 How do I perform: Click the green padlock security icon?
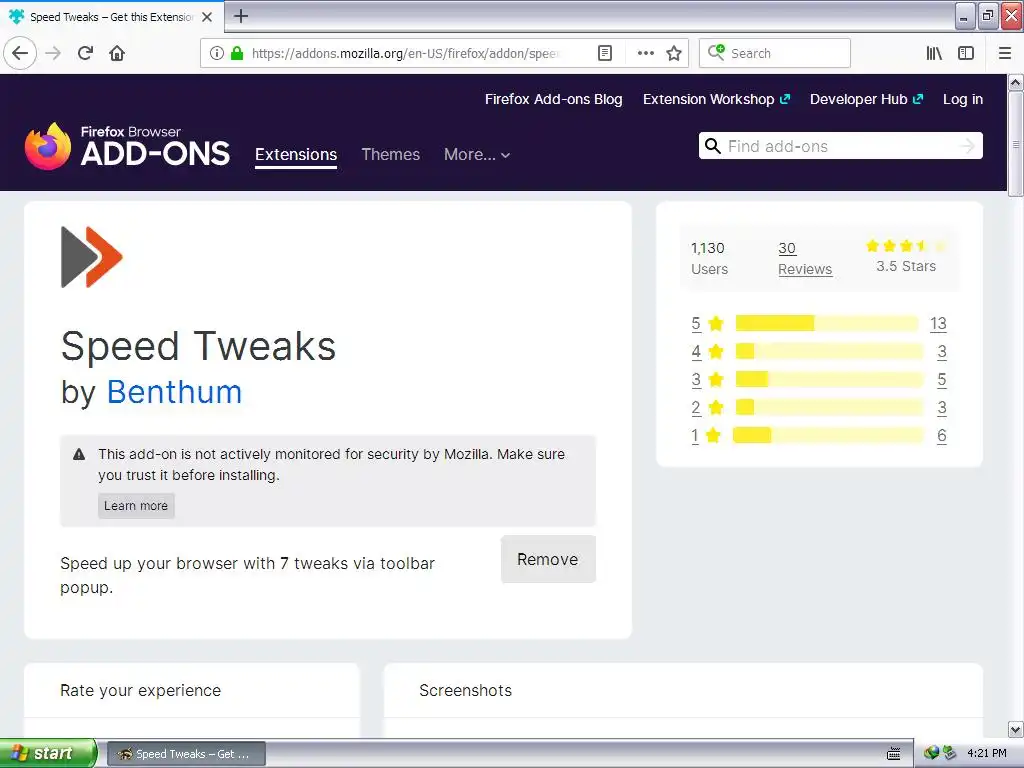(x=237, y=53)
